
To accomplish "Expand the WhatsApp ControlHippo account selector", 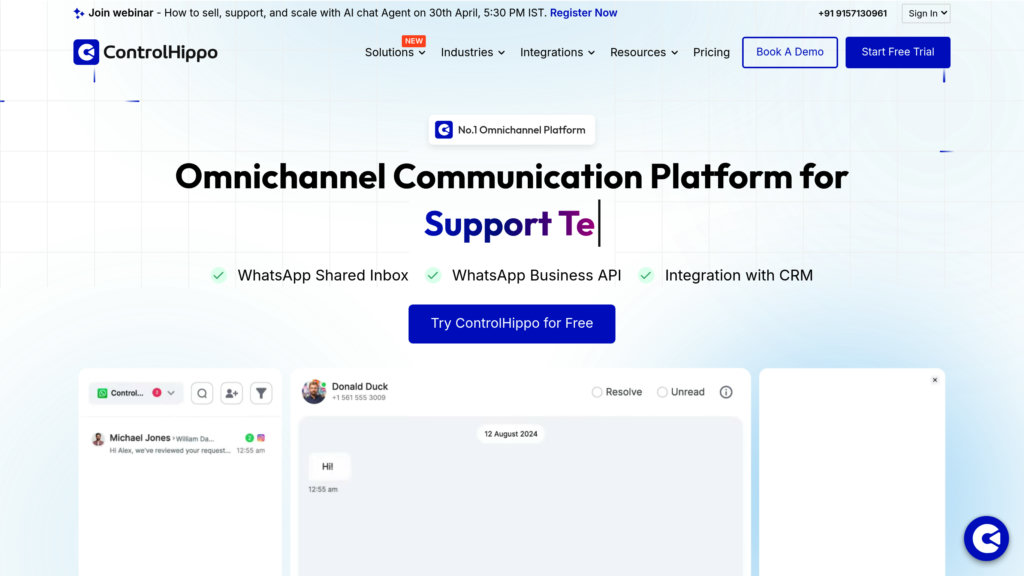I will click(x=136, y=393).
